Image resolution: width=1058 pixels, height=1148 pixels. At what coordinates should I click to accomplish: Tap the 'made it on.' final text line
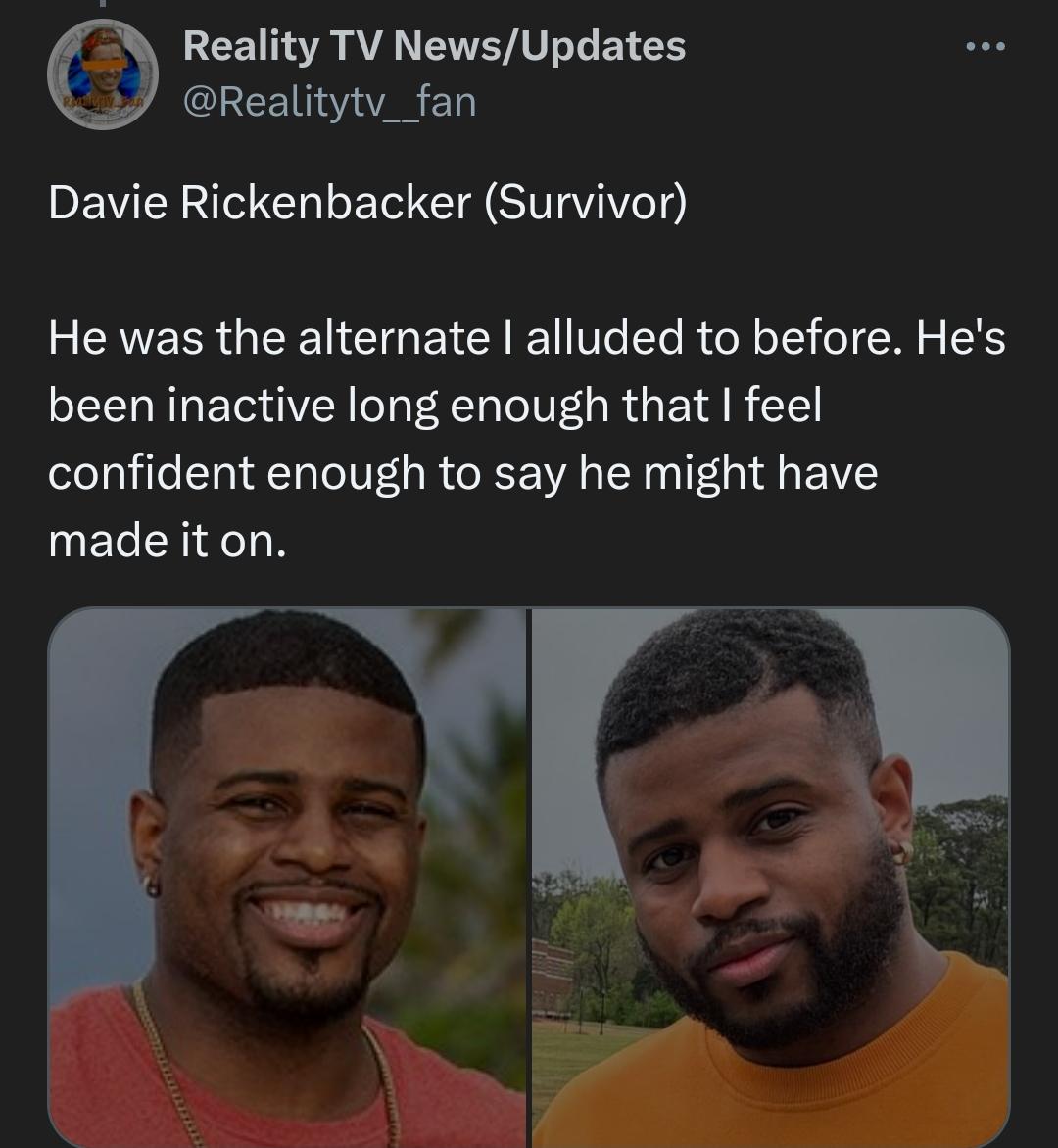(x=168, y=540)
